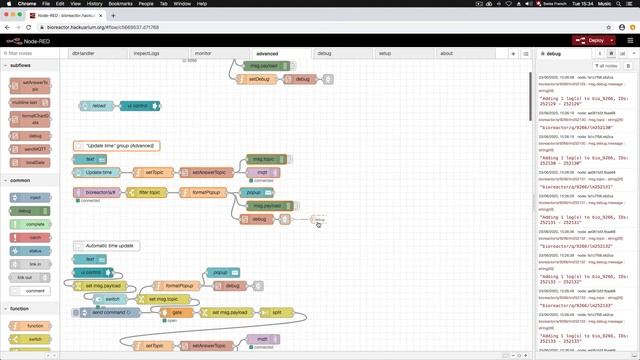Select the gate node on canvas

[x=176, y=313]
